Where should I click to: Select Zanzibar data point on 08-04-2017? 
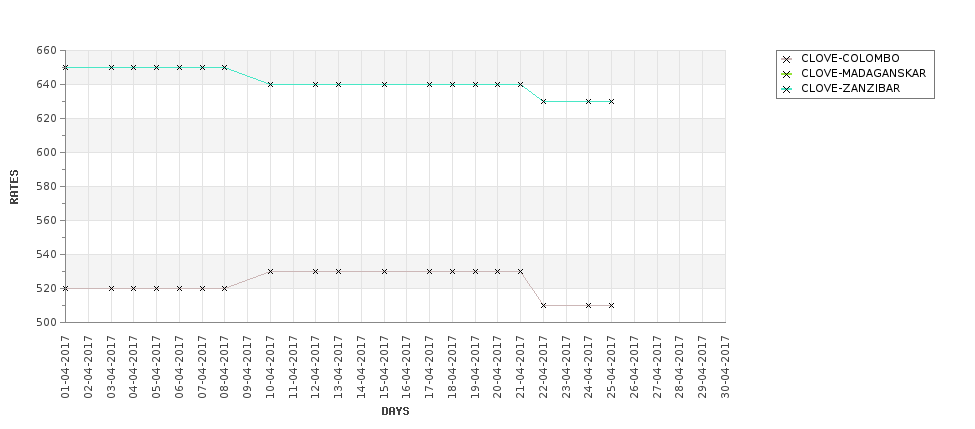[x=224, y=67]
